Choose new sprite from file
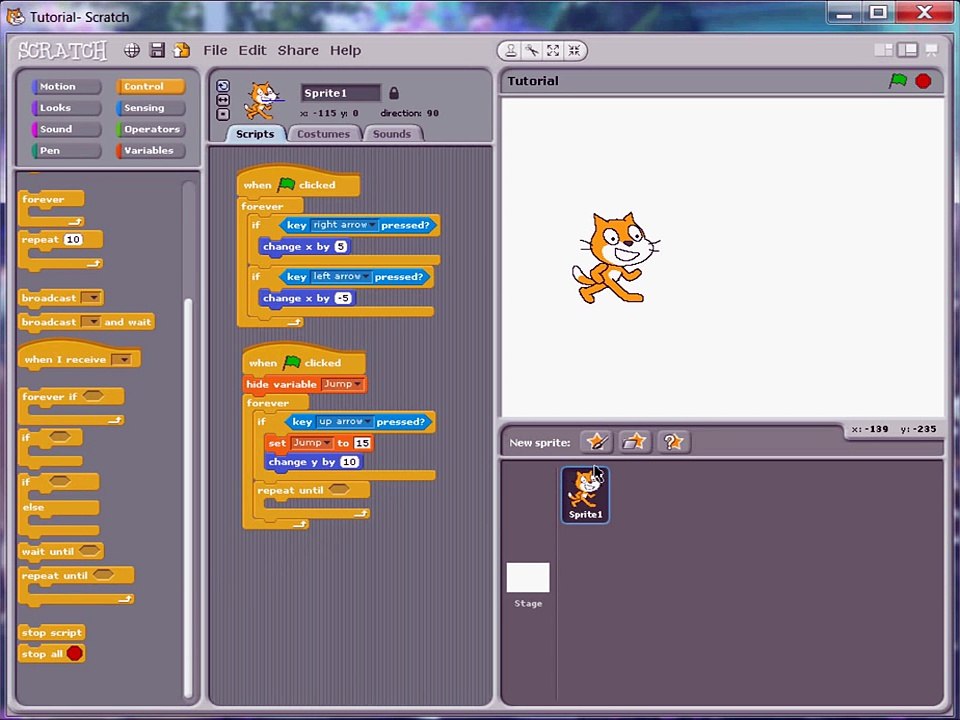960x720 pixels. (634, 441)
